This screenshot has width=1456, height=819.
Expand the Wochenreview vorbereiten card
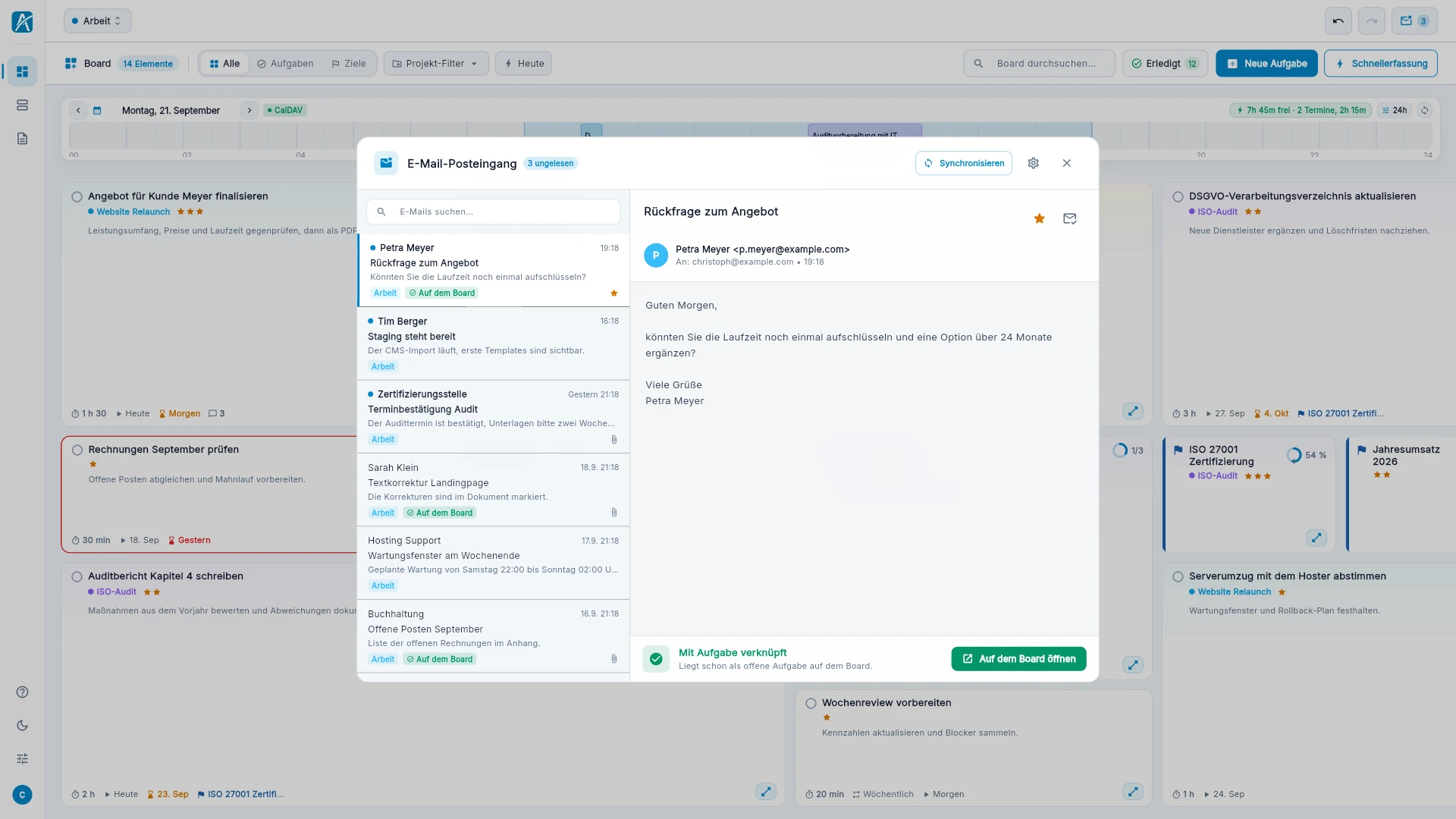[x=1133, y=792]
